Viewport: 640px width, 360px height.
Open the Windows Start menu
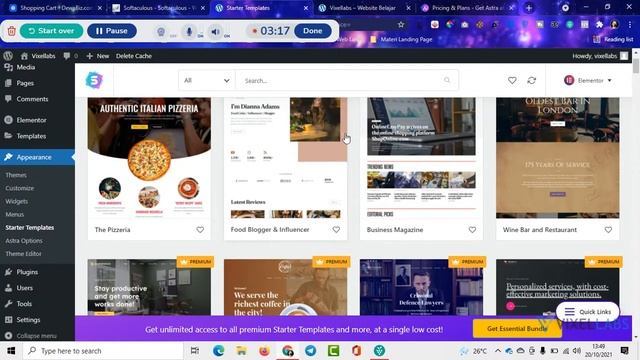11,351
